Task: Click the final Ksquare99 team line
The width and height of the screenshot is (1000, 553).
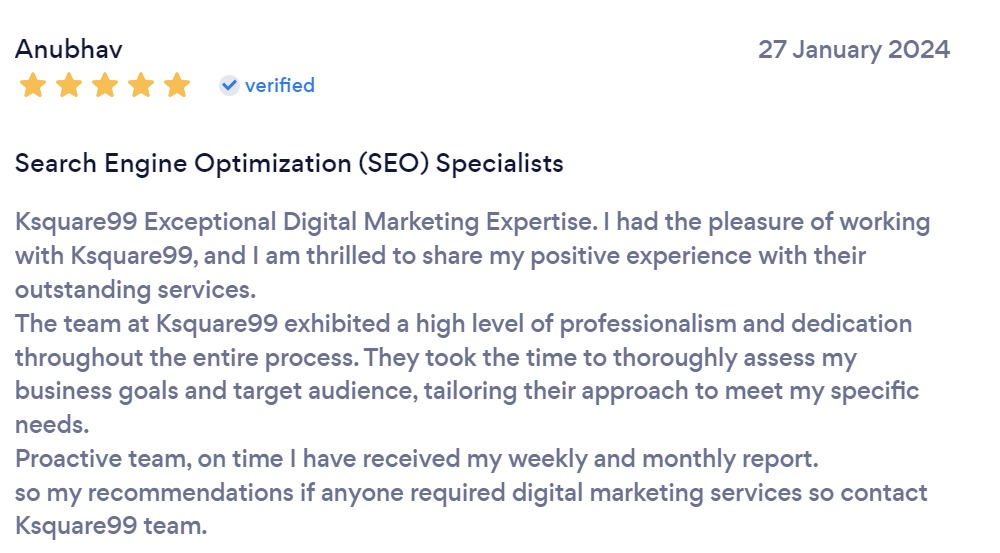Action: tap(110, 527)
